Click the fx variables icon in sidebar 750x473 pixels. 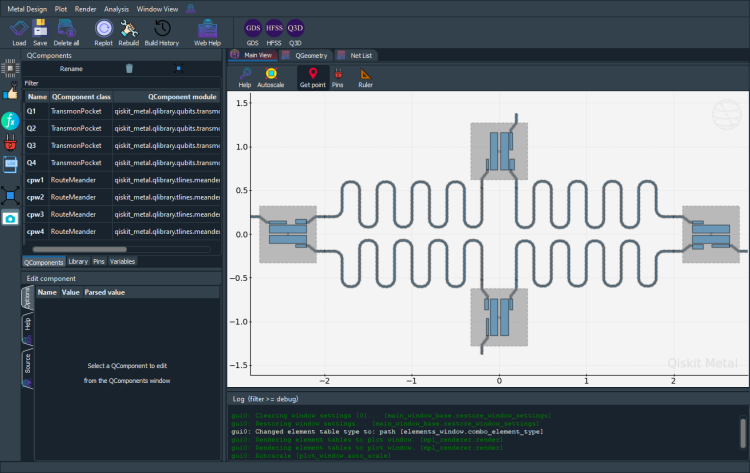(x=10, y=121)
